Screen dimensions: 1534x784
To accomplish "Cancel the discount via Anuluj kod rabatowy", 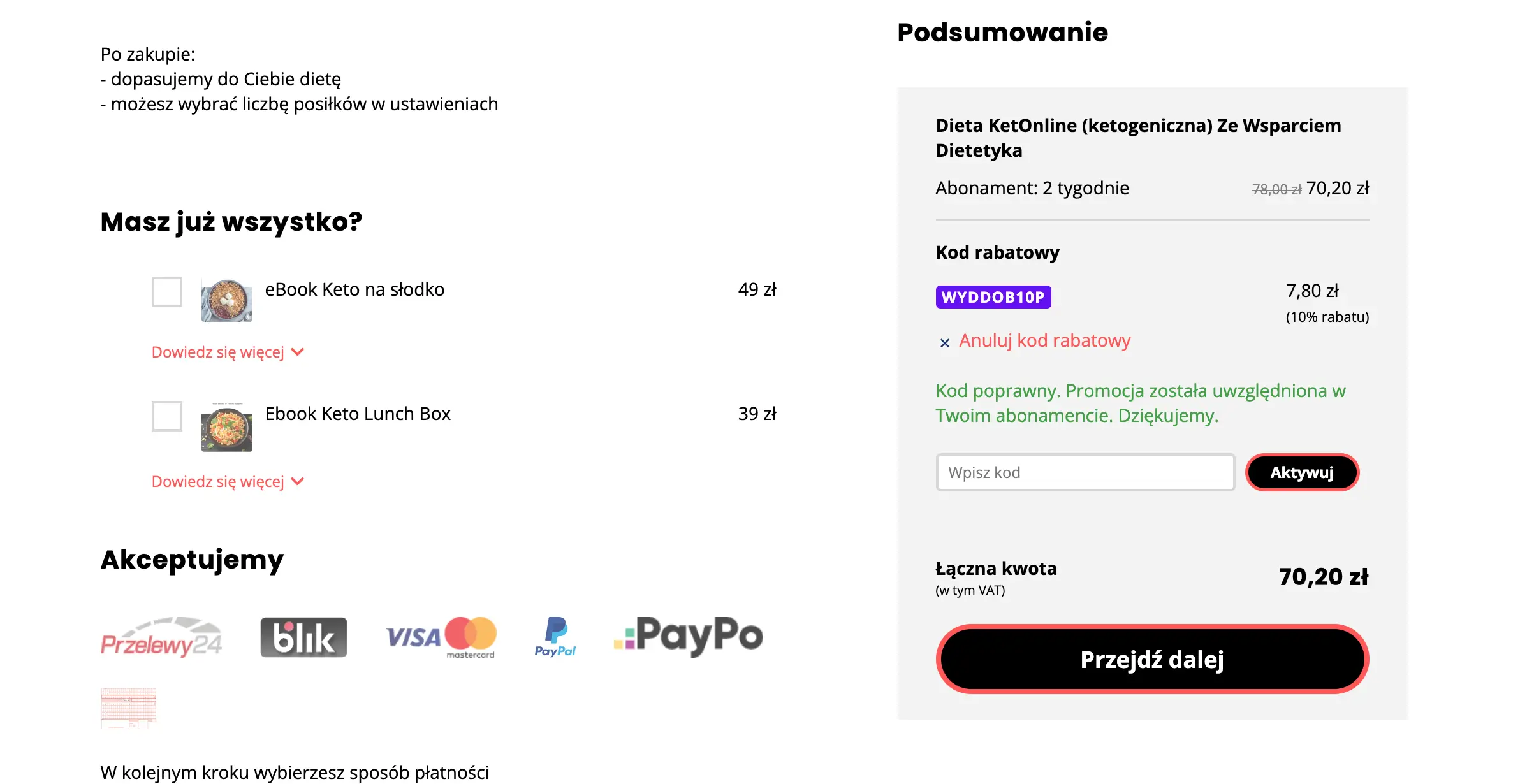I will 1044,341.
